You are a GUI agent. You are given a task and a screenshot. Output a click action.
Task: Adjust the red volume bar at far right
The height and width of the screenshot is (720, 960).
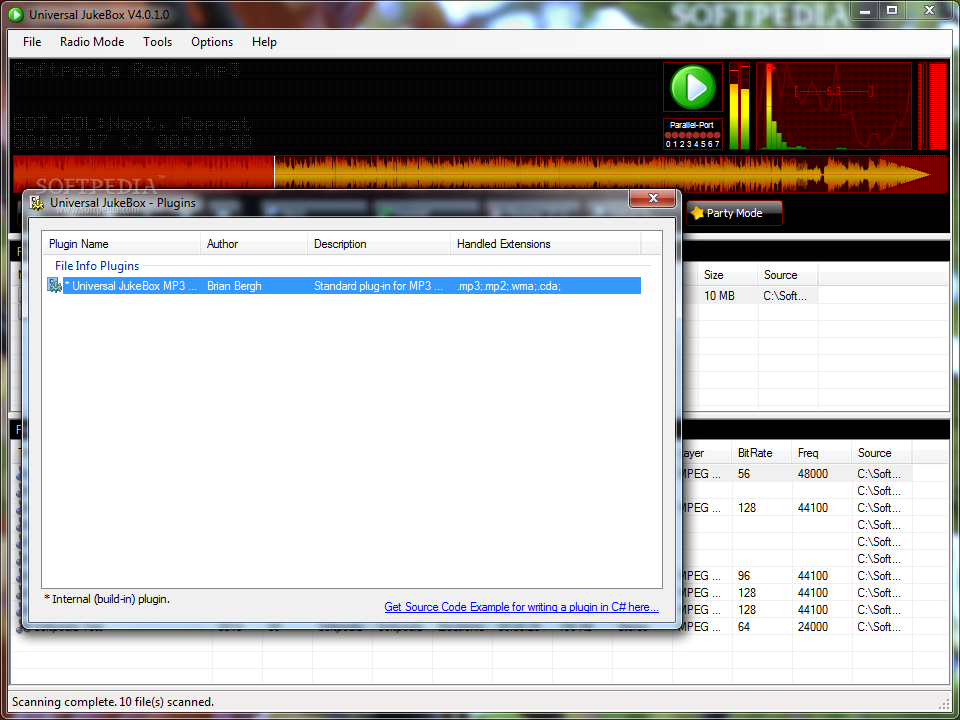pyautogui.click(x=937, y=106)
